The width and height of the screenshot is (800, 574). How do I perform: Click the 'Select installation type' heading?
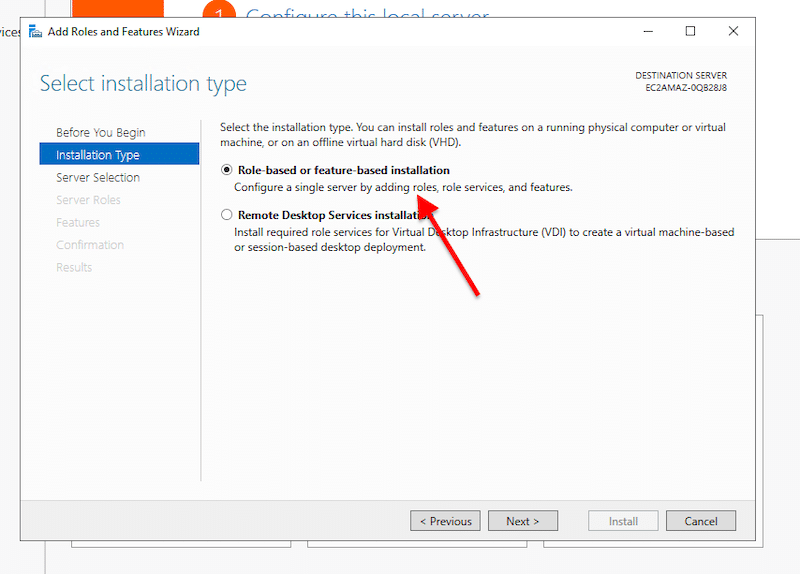(143, 84)
